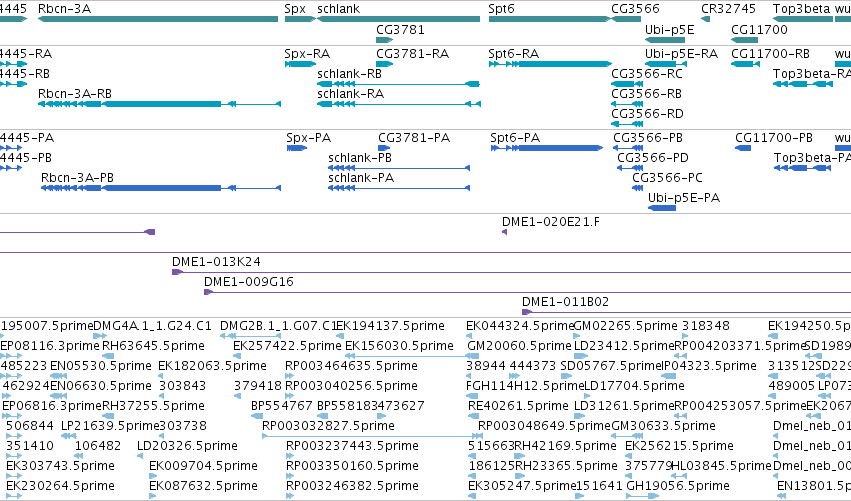The height and width of the screenshot is (501, 851).
Task: Open the RP003237443.5prime EST
Action: [x=290, y=456]
